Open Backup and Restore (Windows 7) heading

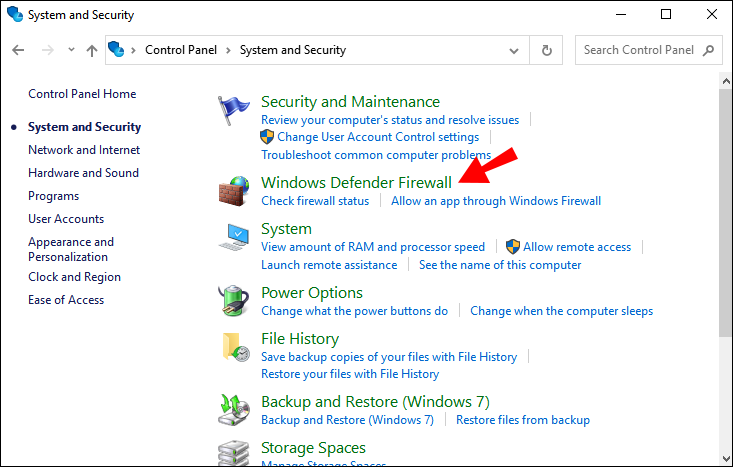click(x=375, y=402)
